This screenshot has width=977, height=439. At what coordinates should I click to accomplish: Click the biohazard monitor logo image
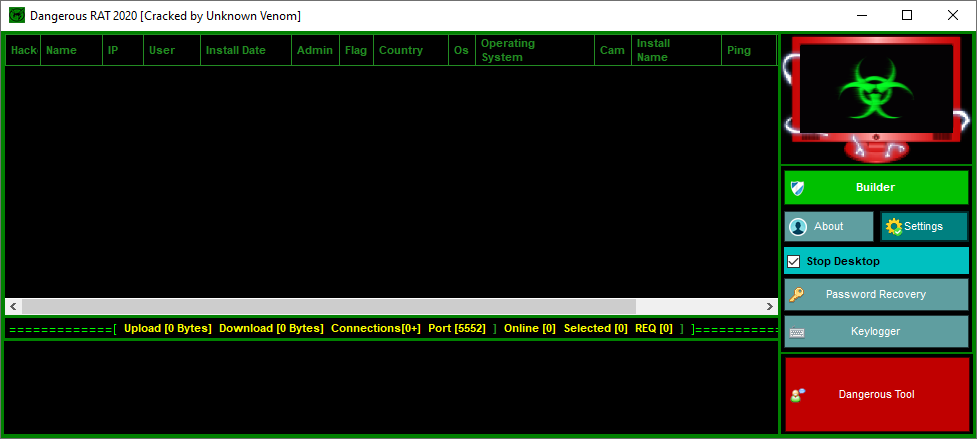[875, 100]
